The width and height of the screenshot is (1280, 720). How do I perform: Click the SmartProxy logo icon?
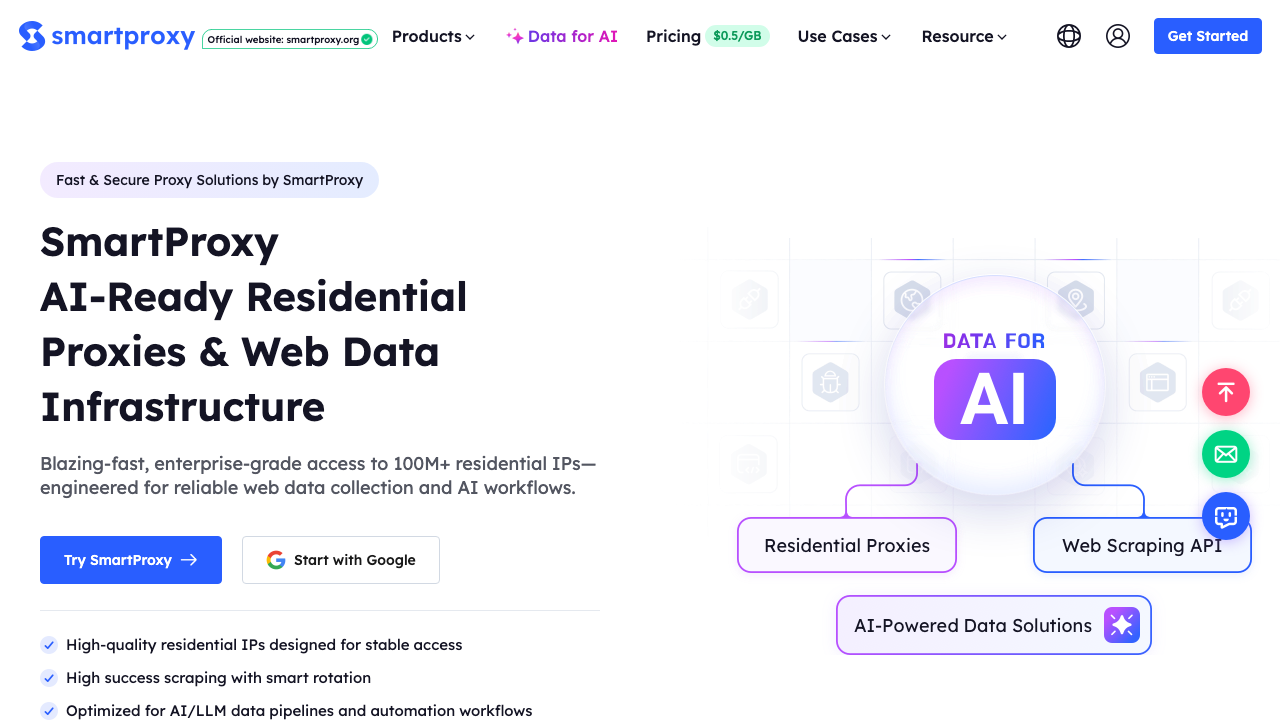click(32, 36)
